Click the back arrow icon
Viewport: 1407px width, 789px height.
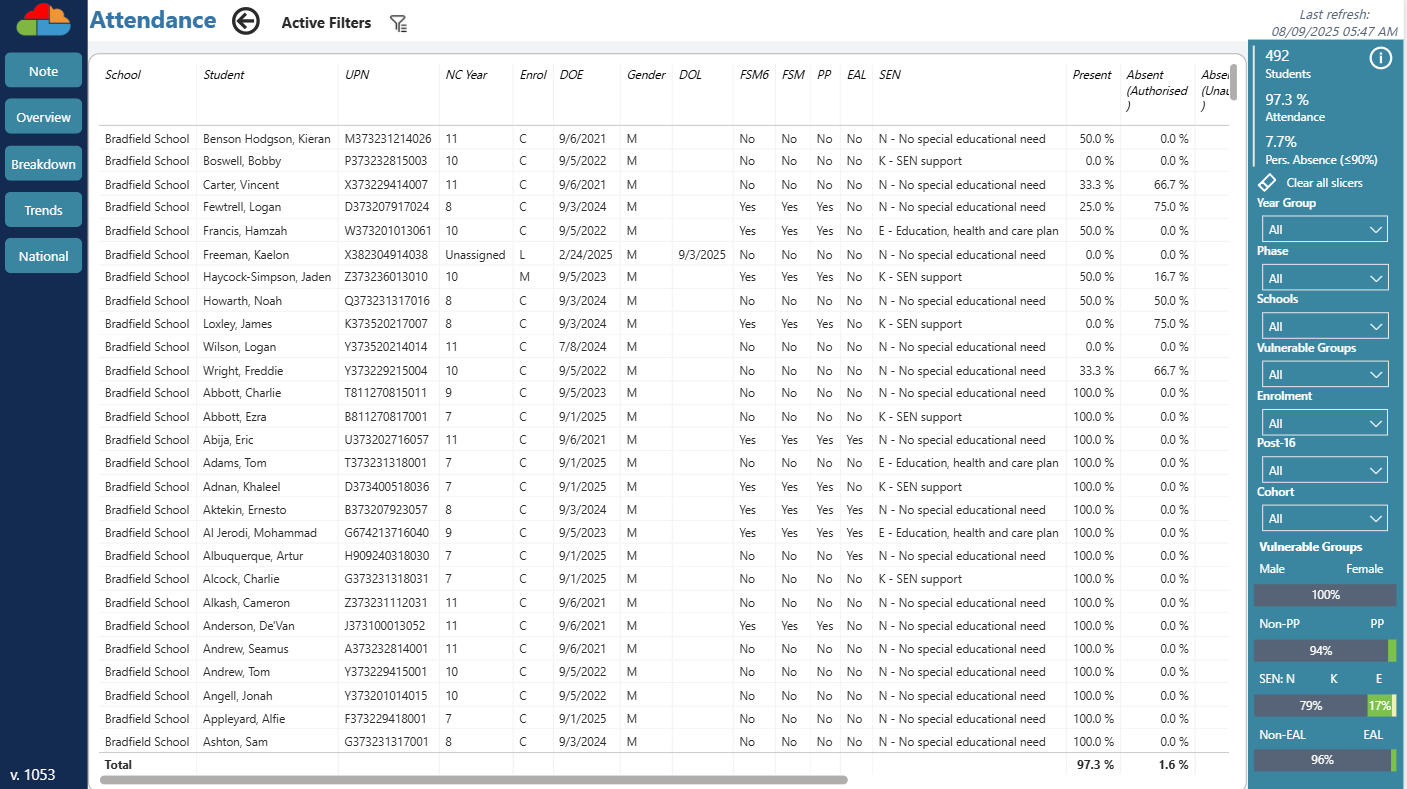(246, 21)
